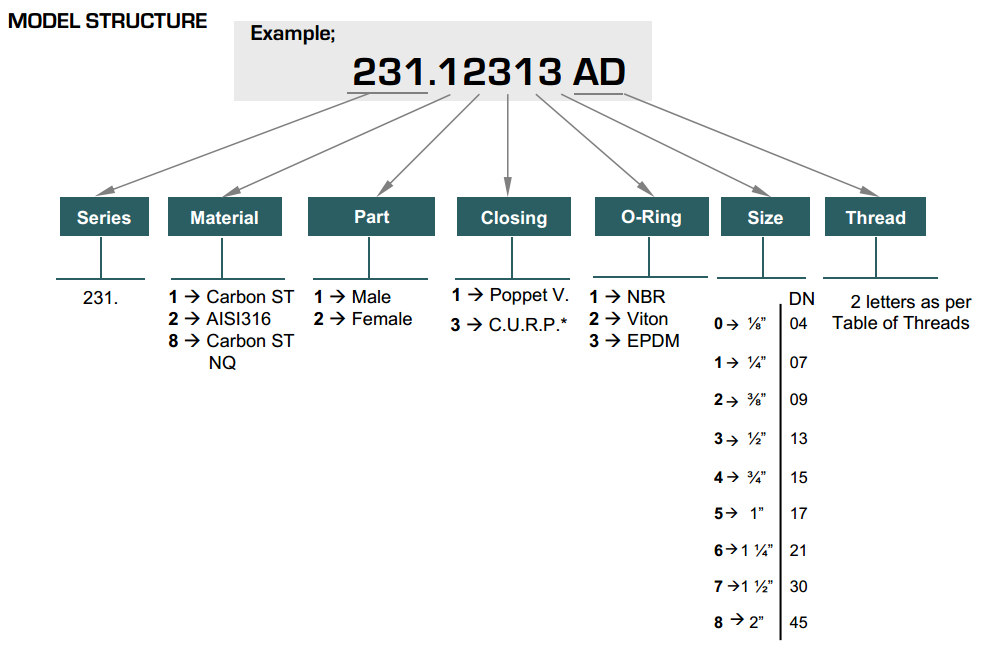The image size is (1006, 646).
Task: Click the MODEL STRUCTURE heading
Action: (108, 21)
